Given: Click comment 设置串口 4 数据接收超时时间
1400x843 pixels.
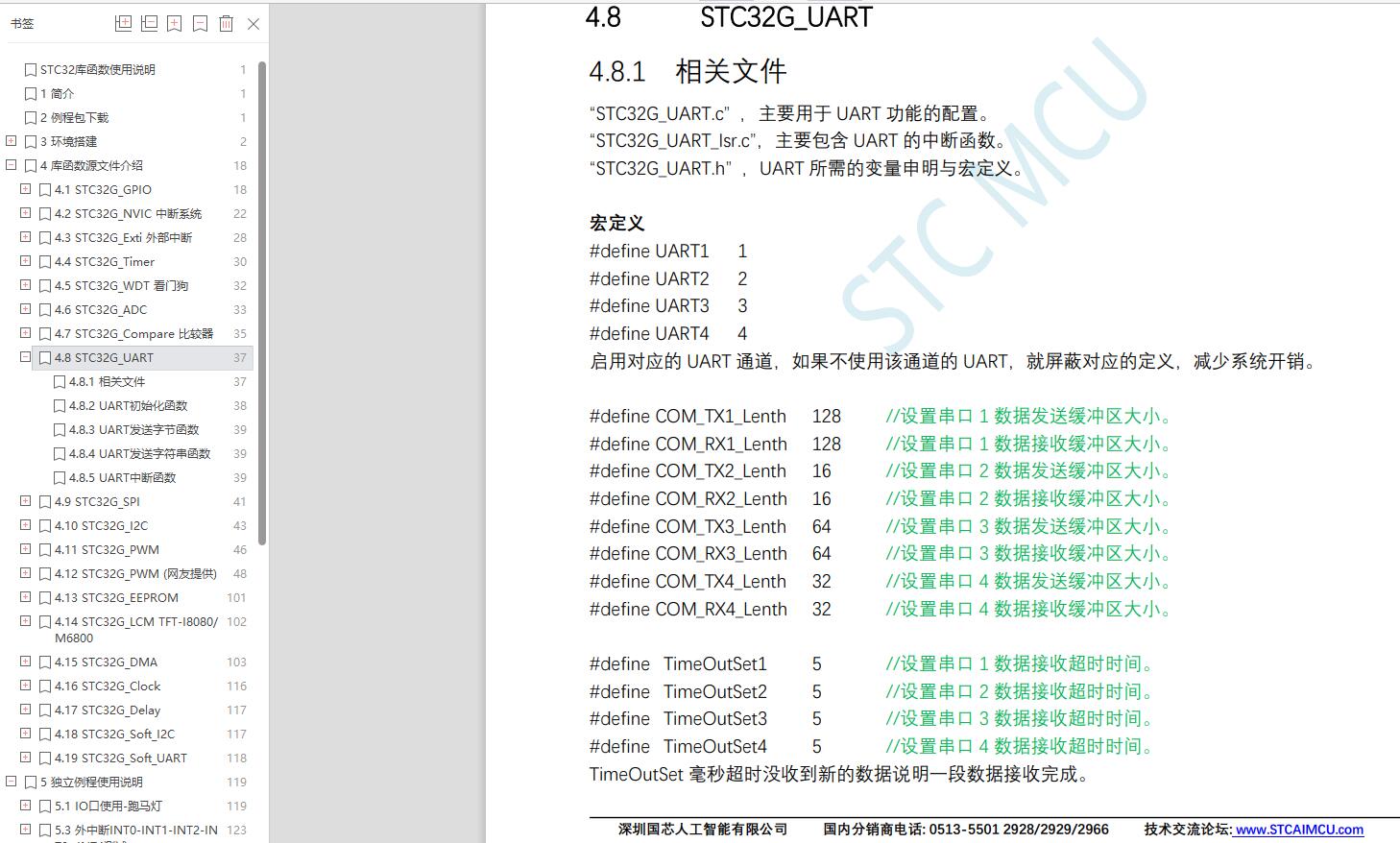Looking at the screenshot, I should coord(1019,747).
